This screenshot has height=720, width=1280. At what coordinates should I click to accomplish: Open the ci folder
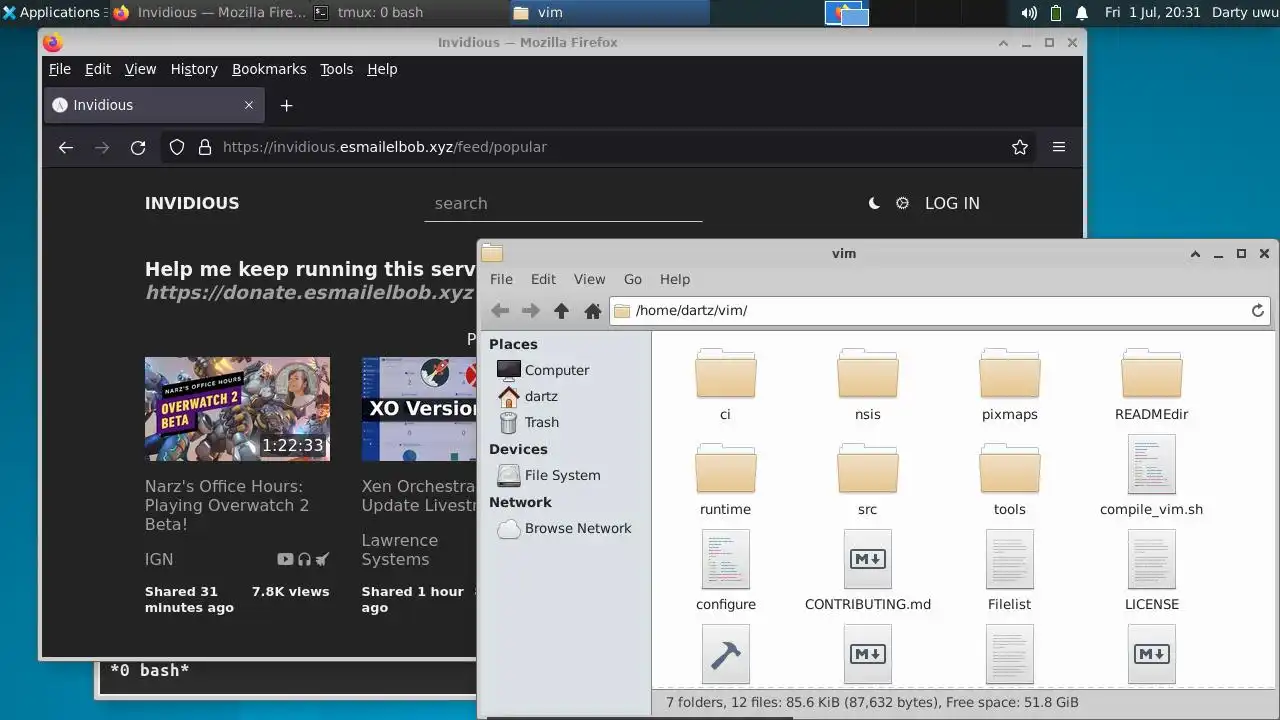725,385
